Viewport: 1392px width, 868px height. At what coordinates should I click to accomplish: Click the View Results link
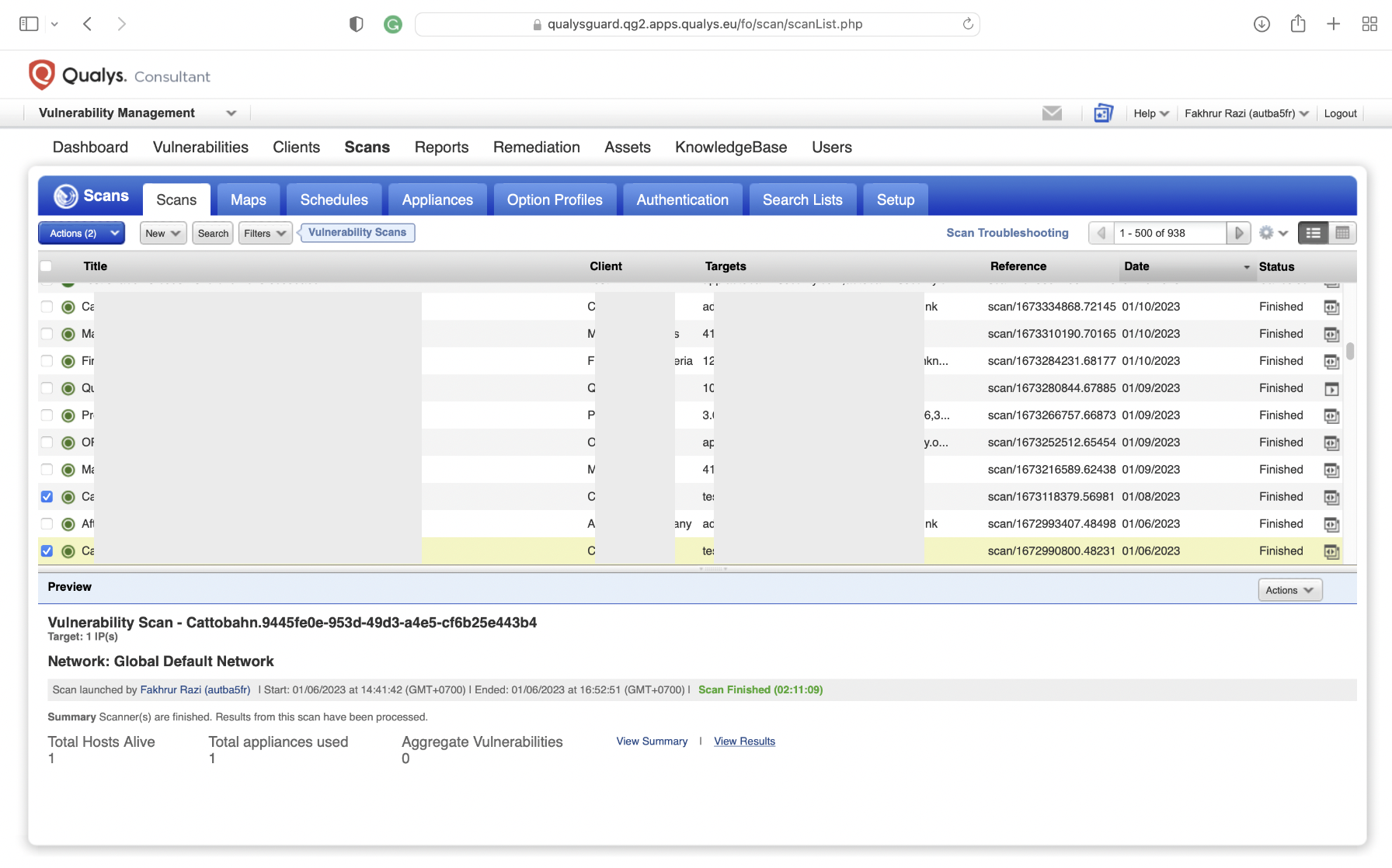tap(744, 741)
